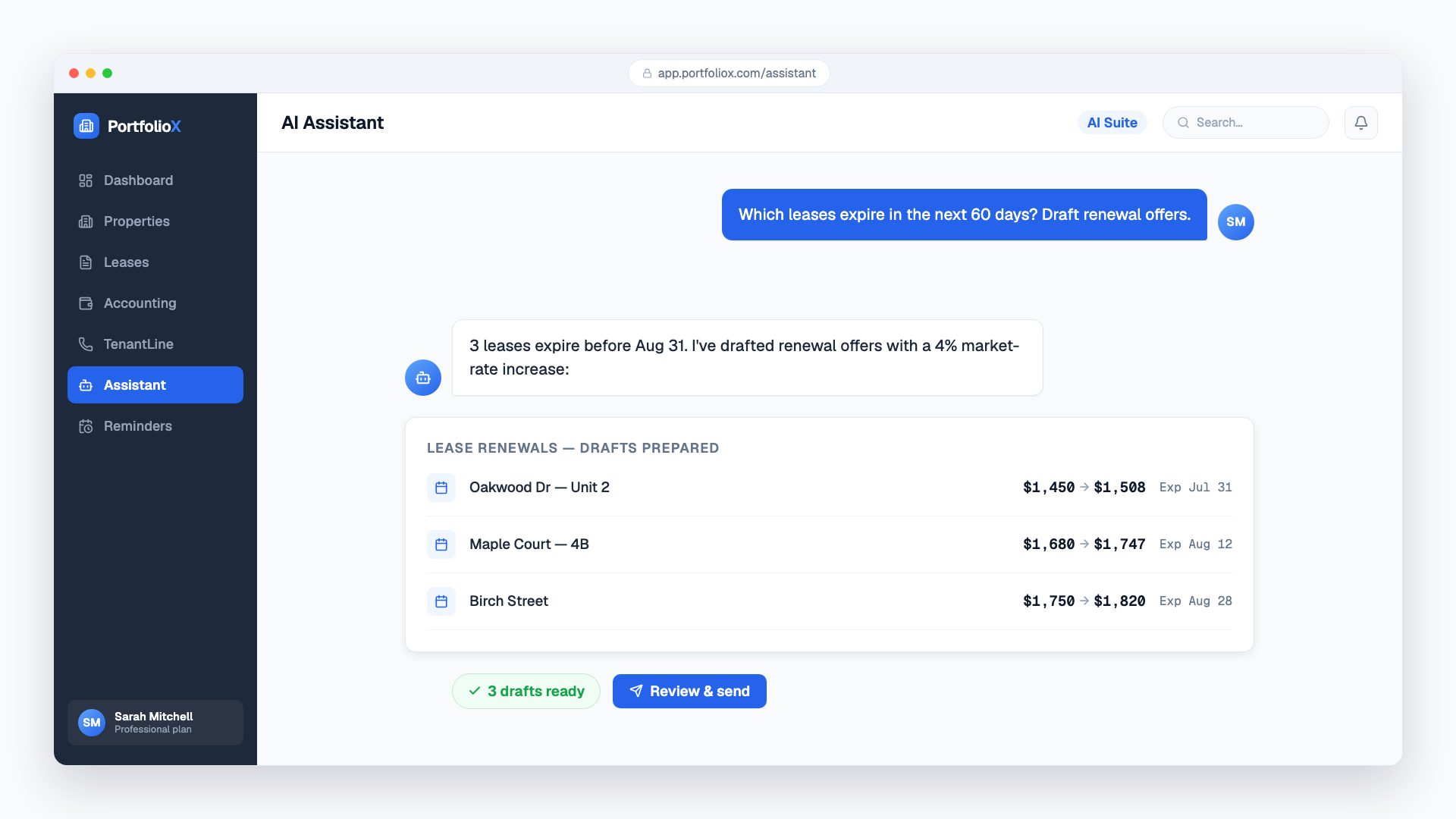Click the green maximize window dot
1456x819 pixels.
(107, 74)
